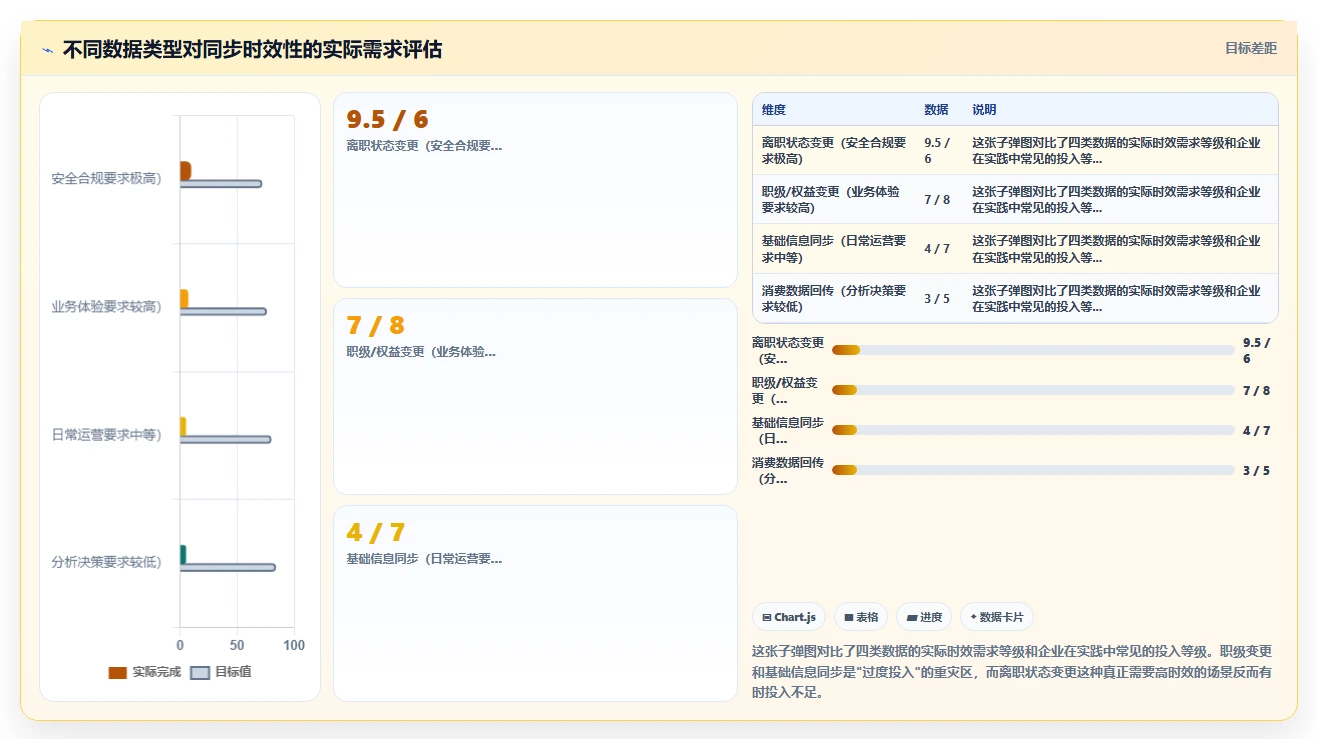Click the progress bar for 职级/权益变更
The height and width of the screenshot is (739, 1318).
point(1033,390)
